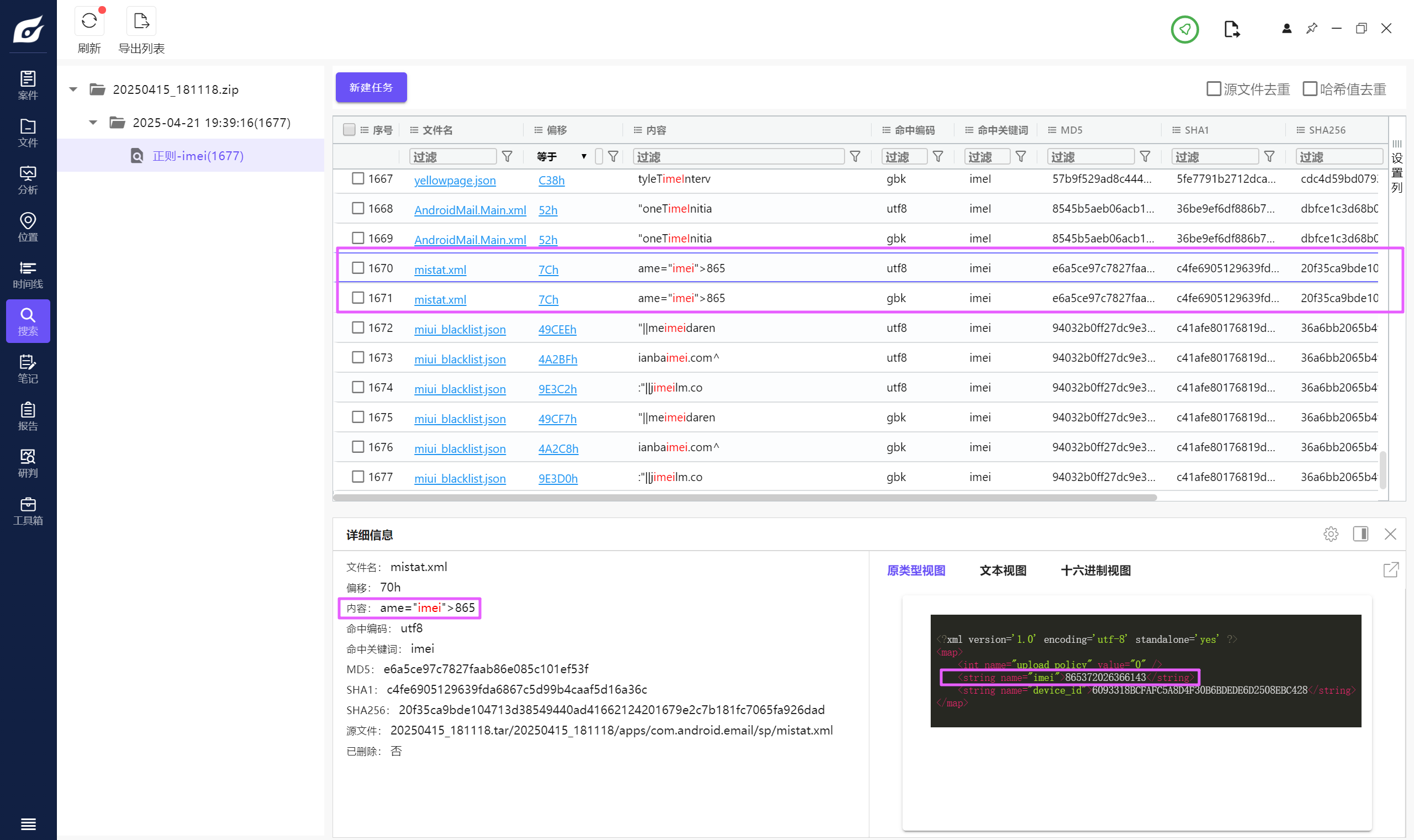Toggle the select-all header checkbox
The width and height of the screenshot is (1414, 840).
tap(349, 130)
